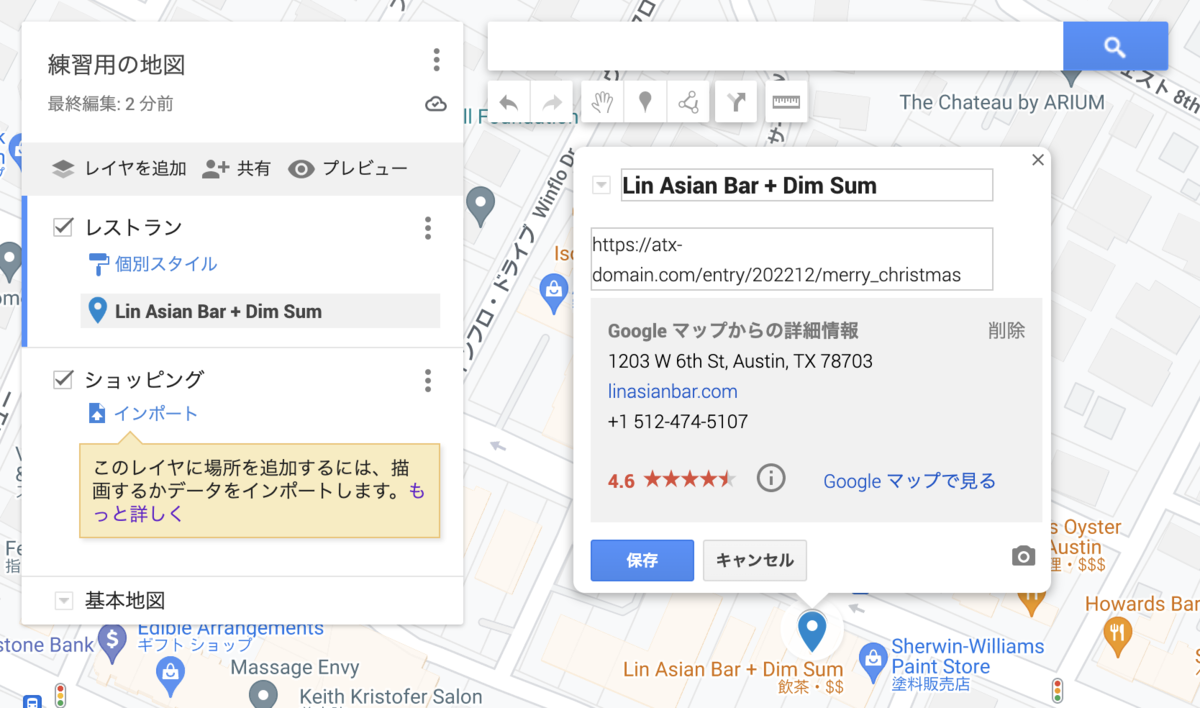Click the place title input field
1200x708 pixels.
coord(807,185)
